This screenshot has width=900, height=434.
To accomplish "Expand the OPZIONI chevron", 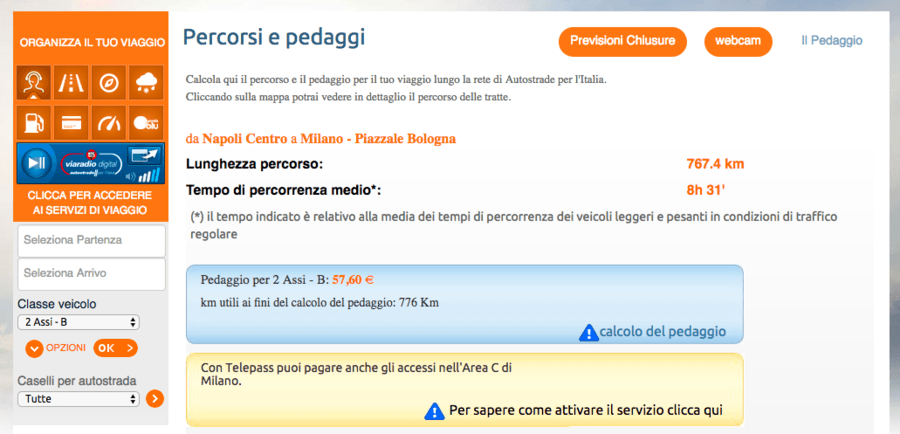I will tap(34, 348).
